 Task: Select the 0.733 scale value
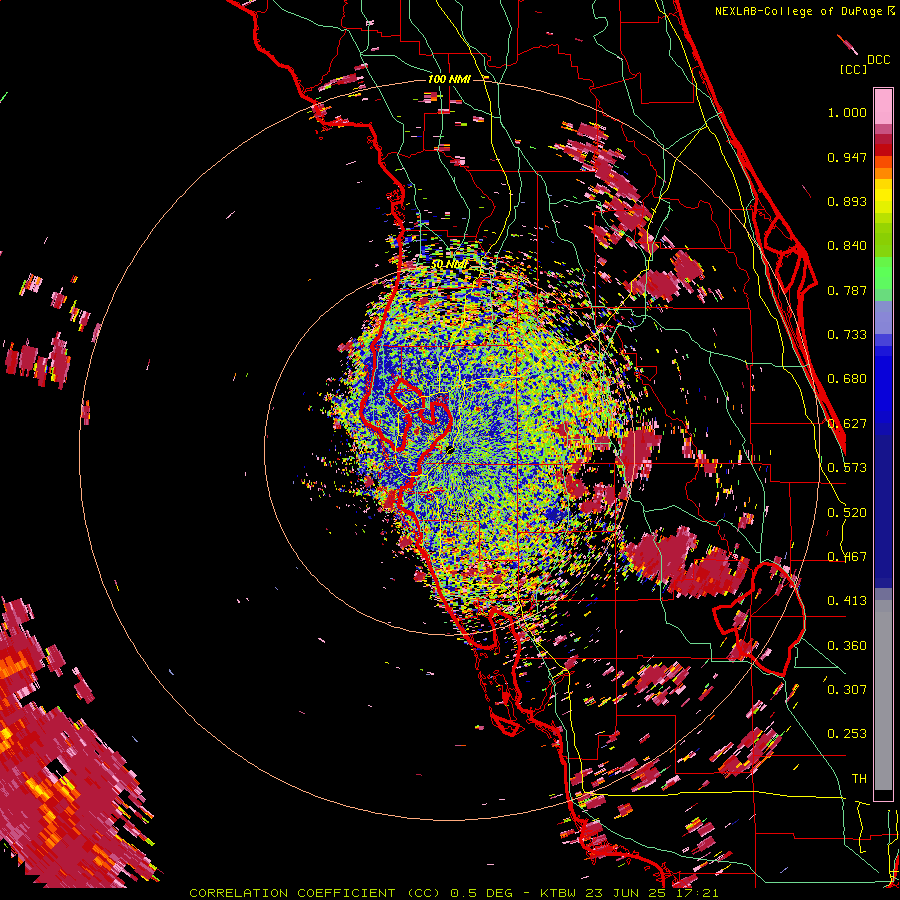click(x=847, y=335)
